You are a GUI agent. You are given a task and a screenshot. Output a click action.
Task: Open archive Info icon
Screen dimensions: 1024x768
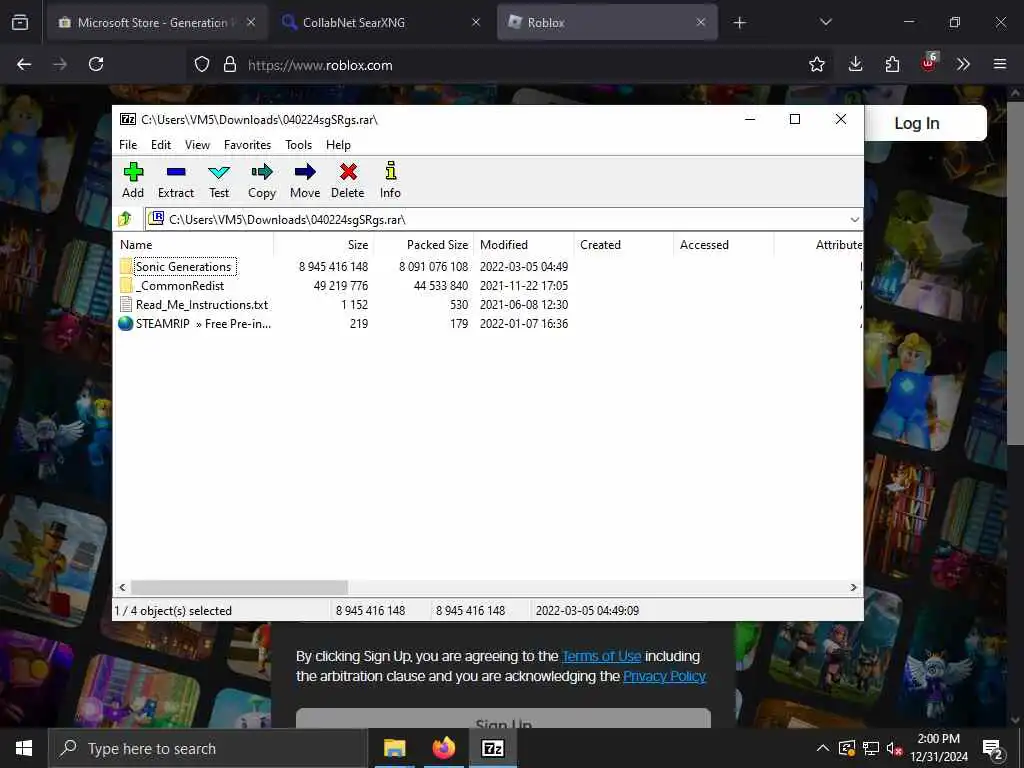(x=391, y=180)
